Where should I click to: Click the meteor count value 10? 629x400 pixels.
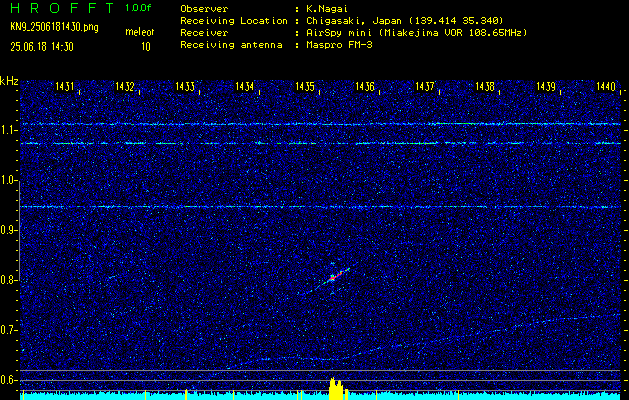click(146, 47)
